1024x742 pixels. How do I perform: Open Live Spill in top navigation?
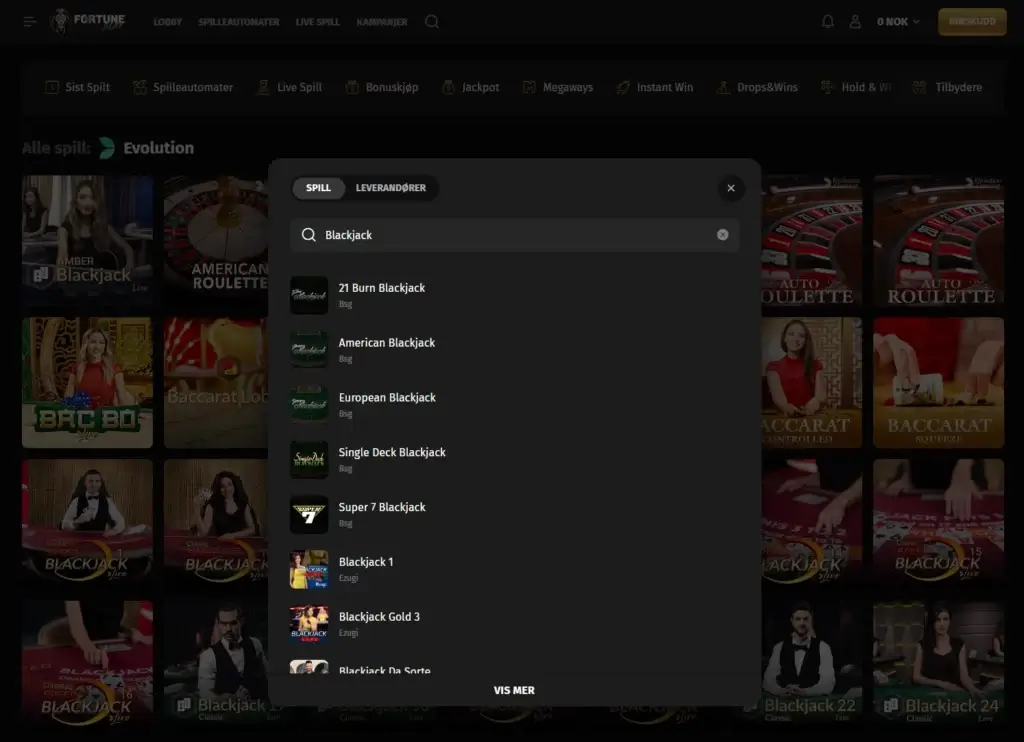click(317, 22)
